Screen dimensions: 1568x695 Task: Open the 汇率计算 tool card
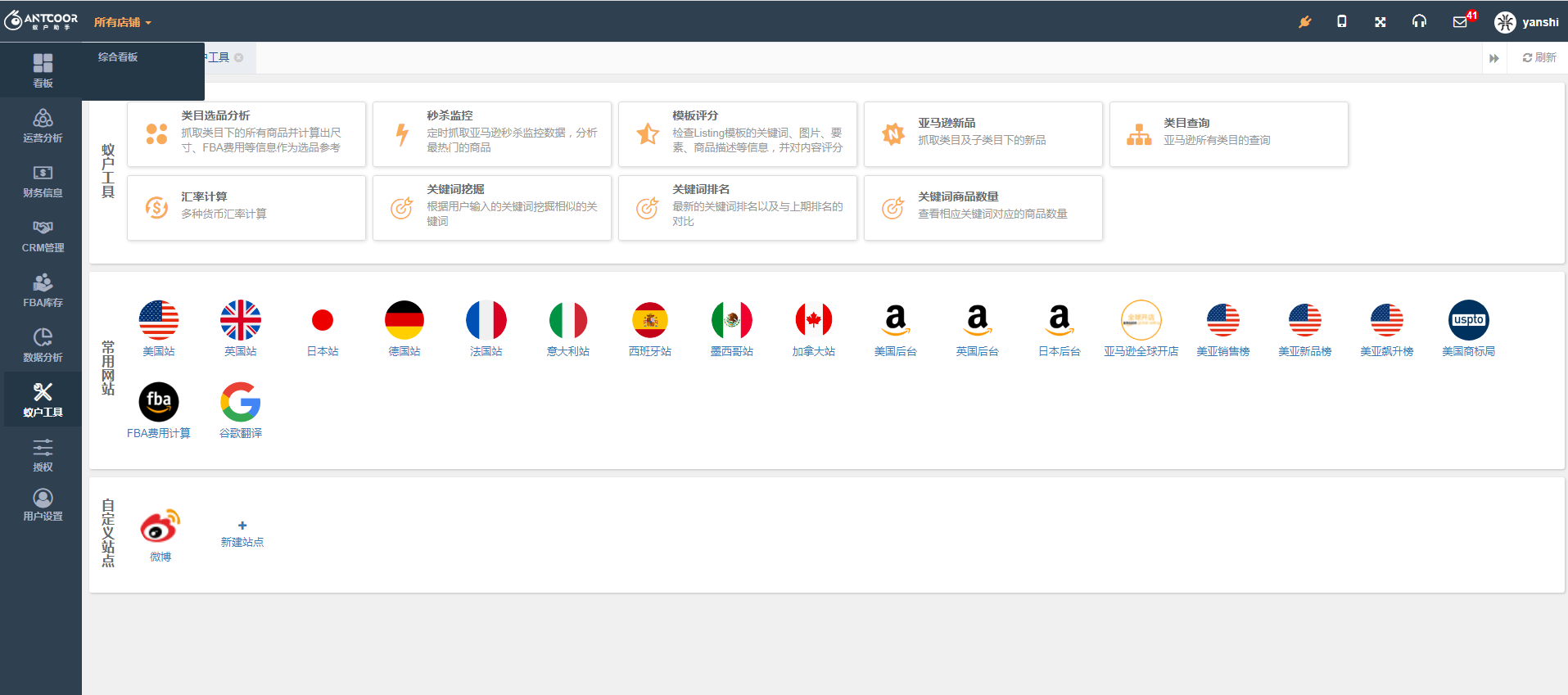pos(246,208)
